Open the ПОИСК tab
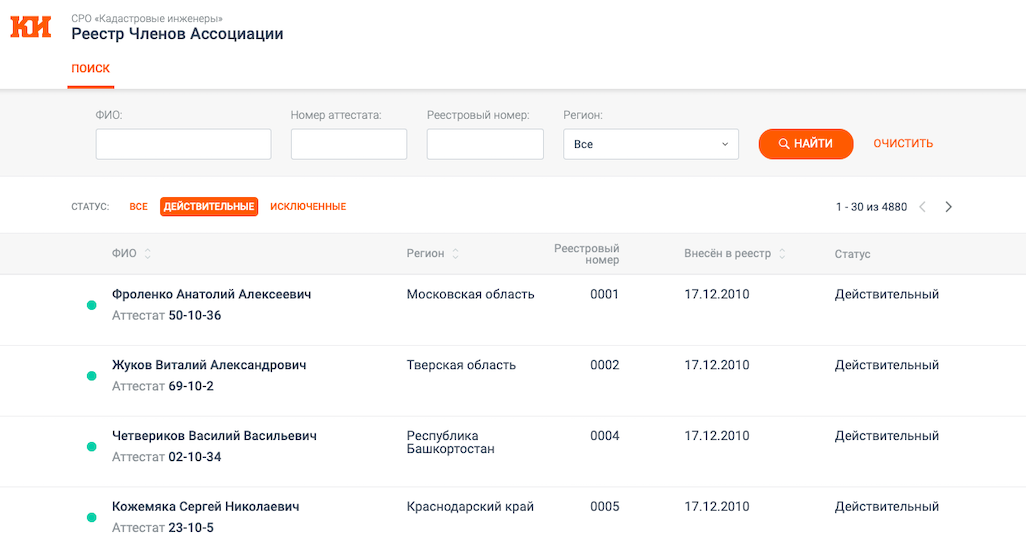The height and width of the screenshot is (546, 1026). [90, 69]
